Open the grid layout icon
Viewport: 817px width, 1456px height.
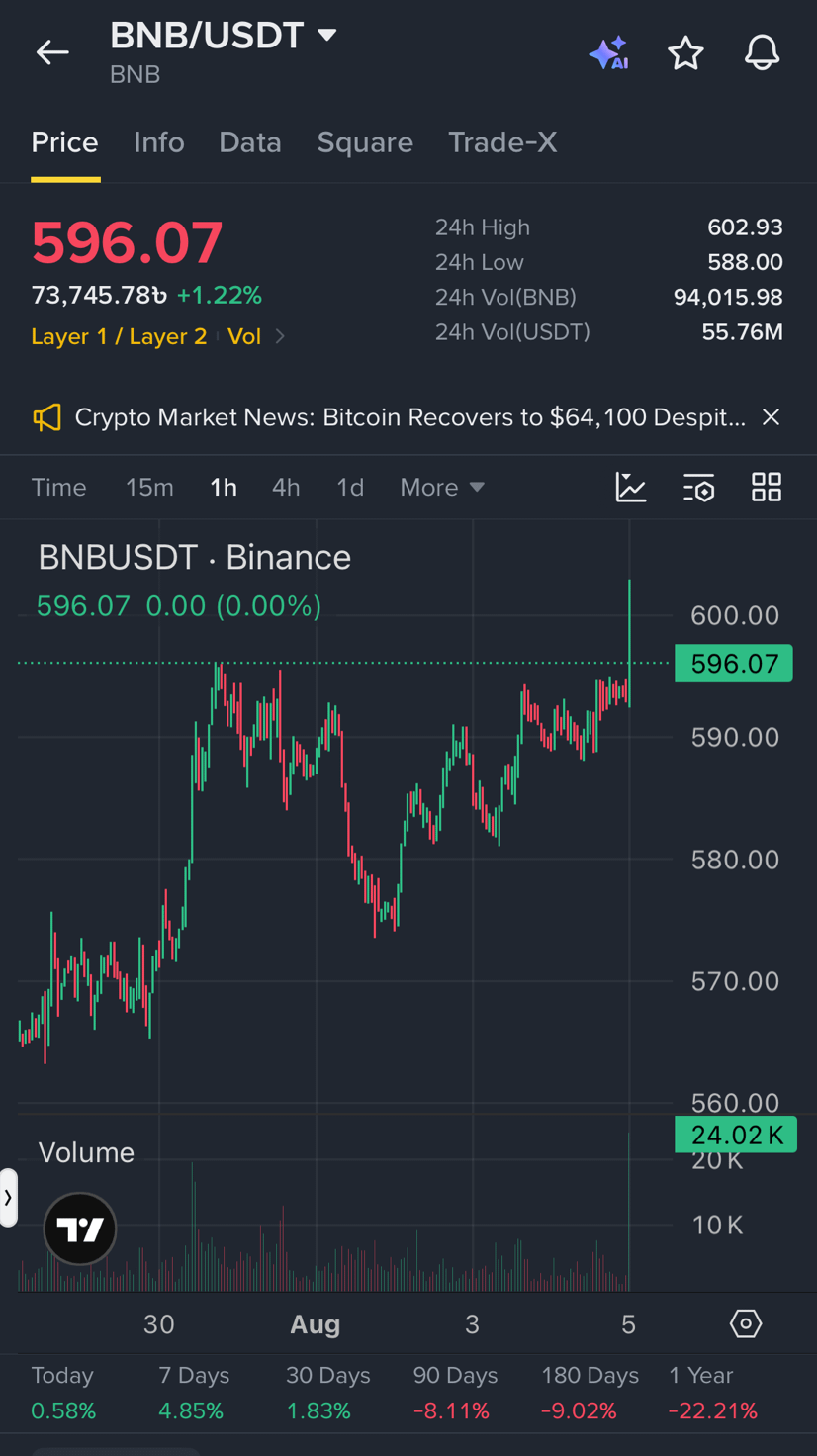tap(767, 487)
